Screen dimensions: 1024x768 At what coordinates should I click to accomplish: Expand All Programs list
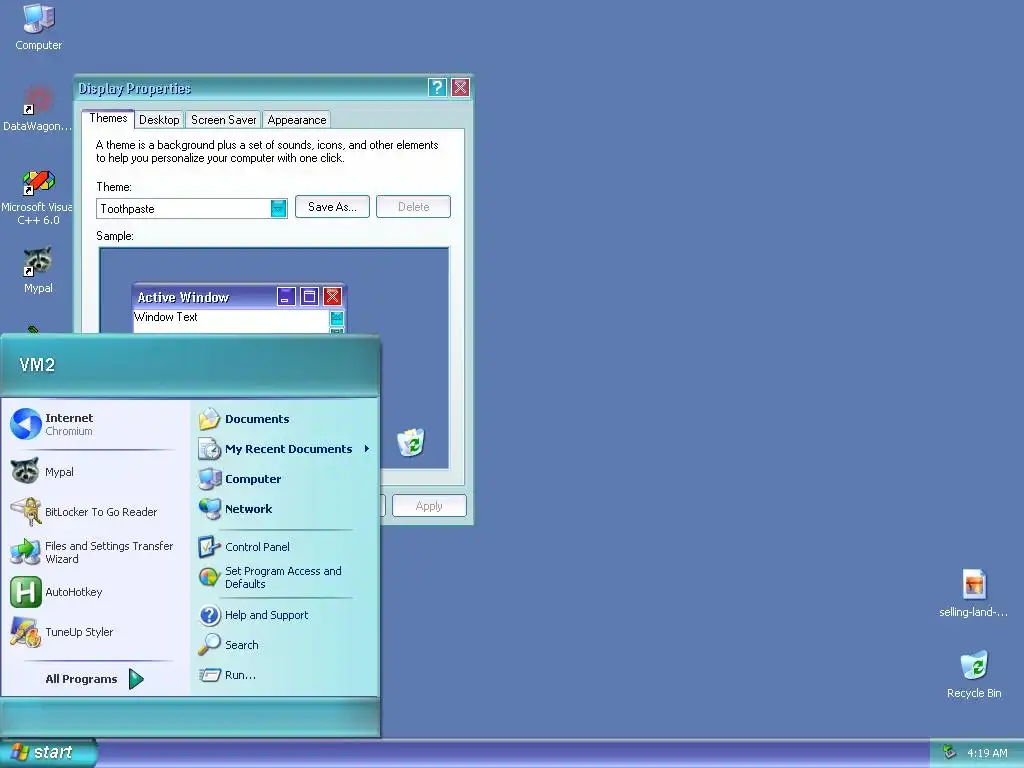94,679
